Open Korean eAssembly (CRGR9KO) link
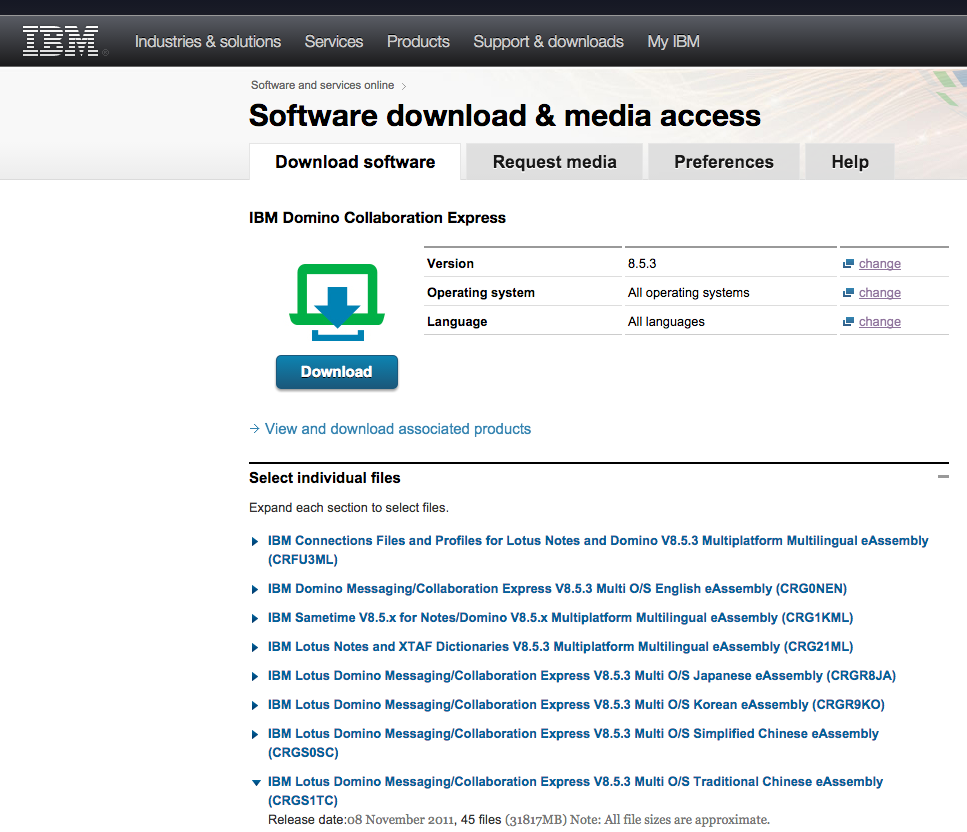 point(576,705)
